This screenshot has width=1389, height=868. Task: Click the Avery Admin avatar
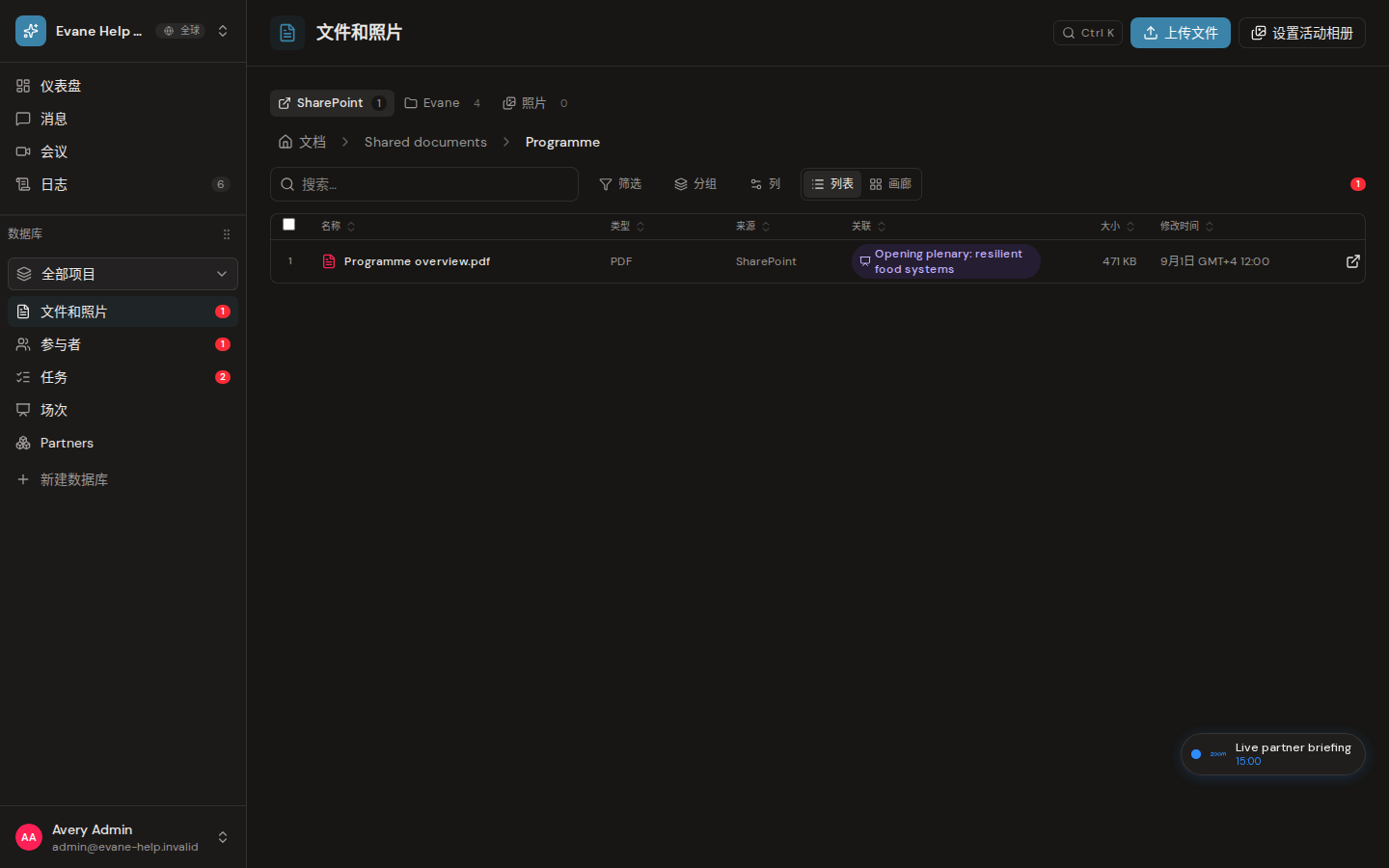click(29, 837)
